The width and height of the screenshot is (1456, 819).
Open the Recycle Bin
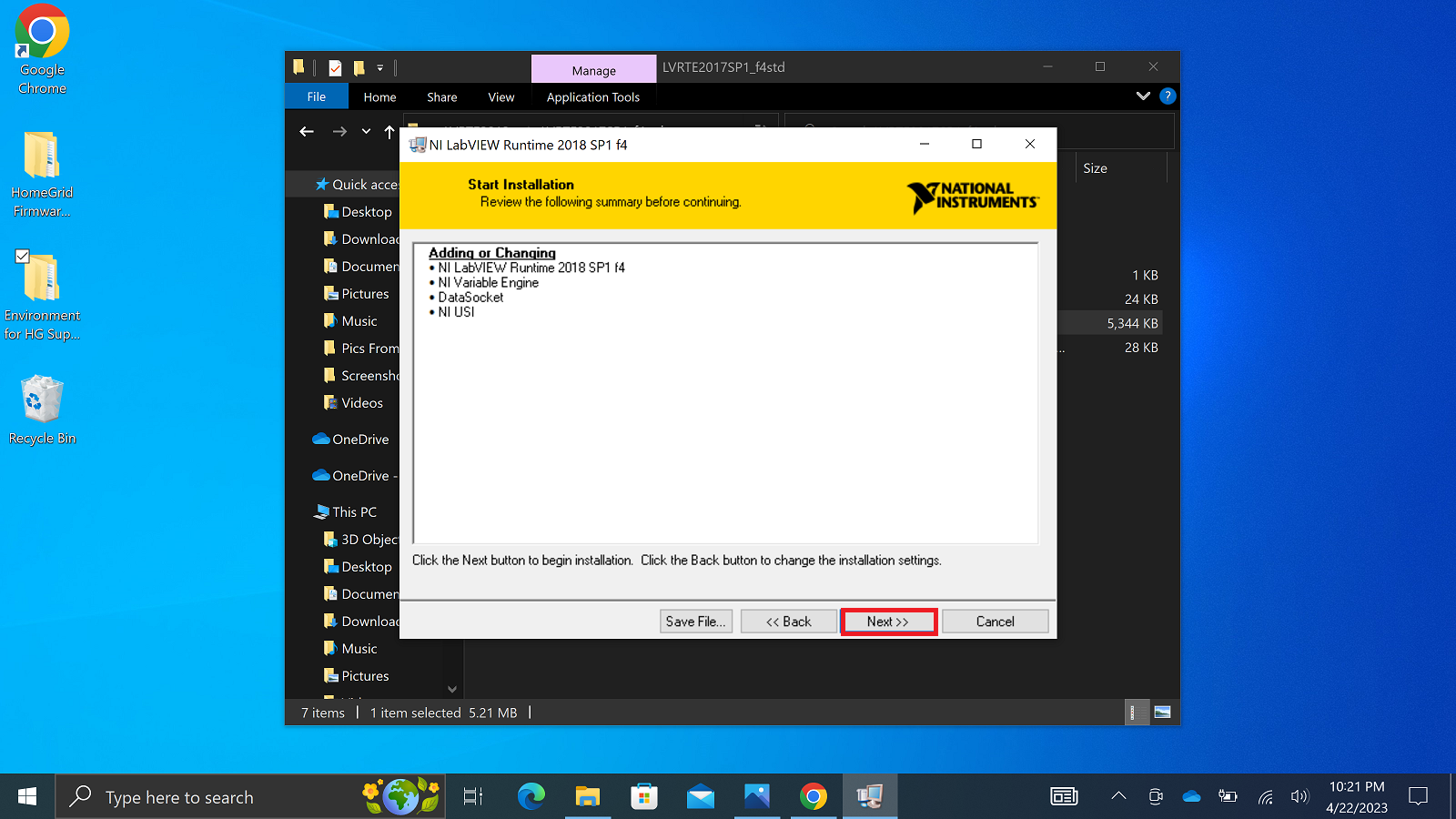(42, 409)
